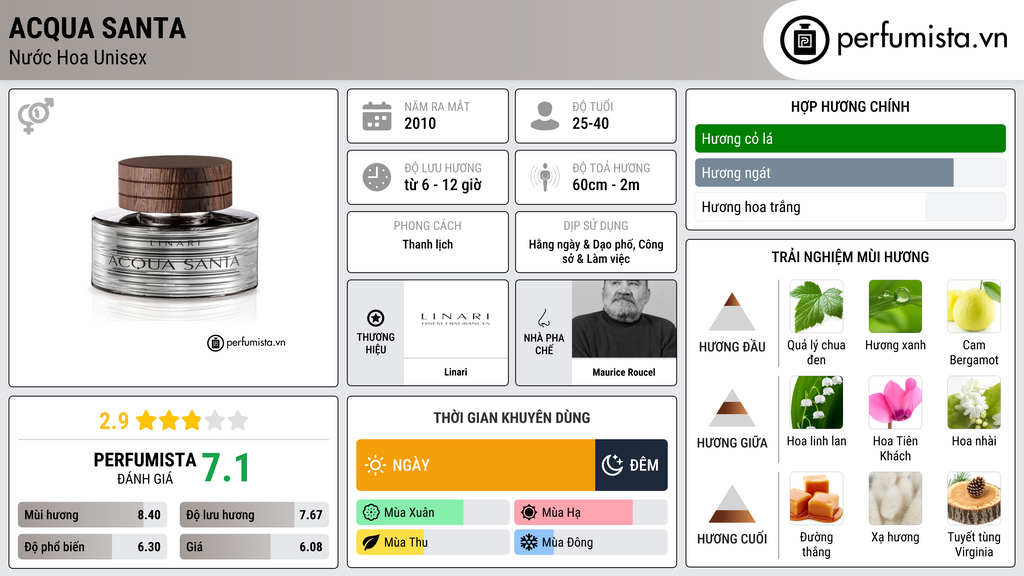Image resolution: width=1024 pixels, height=576 pixels.
Task: Click the Hương ngát grey accord bar
Action: [850, 173]
